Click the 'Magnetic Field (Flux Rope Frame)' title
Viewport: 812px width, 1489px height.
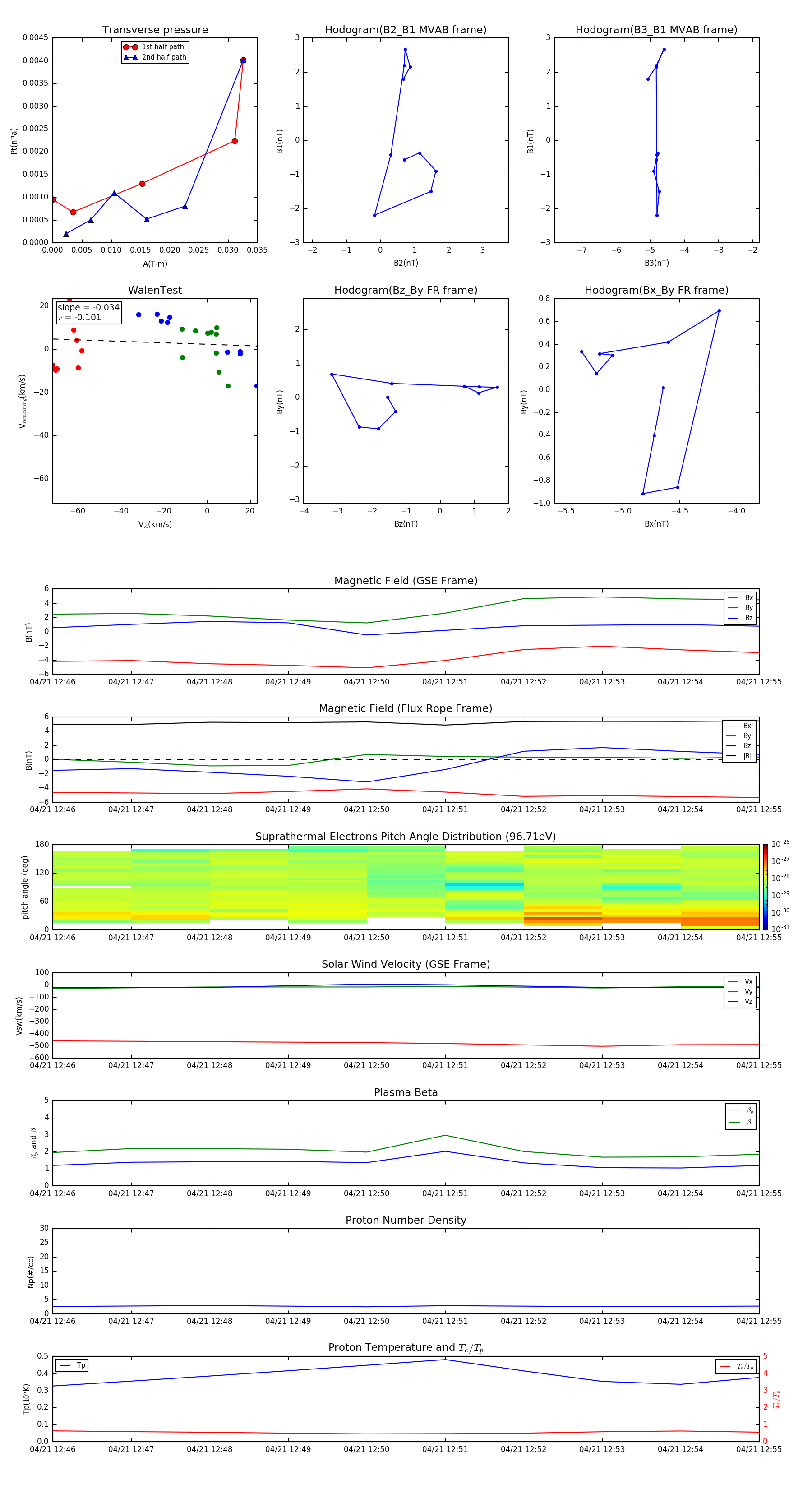pyautogui.click(x=406, y=709)
